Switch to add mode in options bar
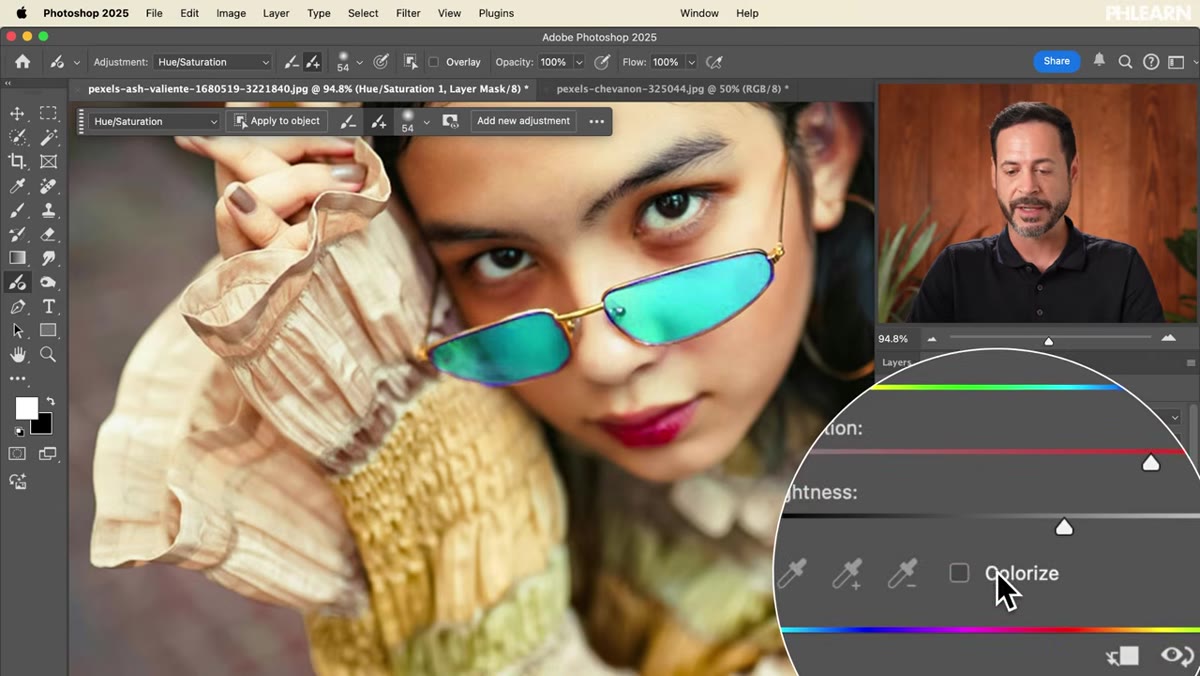Viewport: 1200px width, 676px height. [x=313, y=62]
